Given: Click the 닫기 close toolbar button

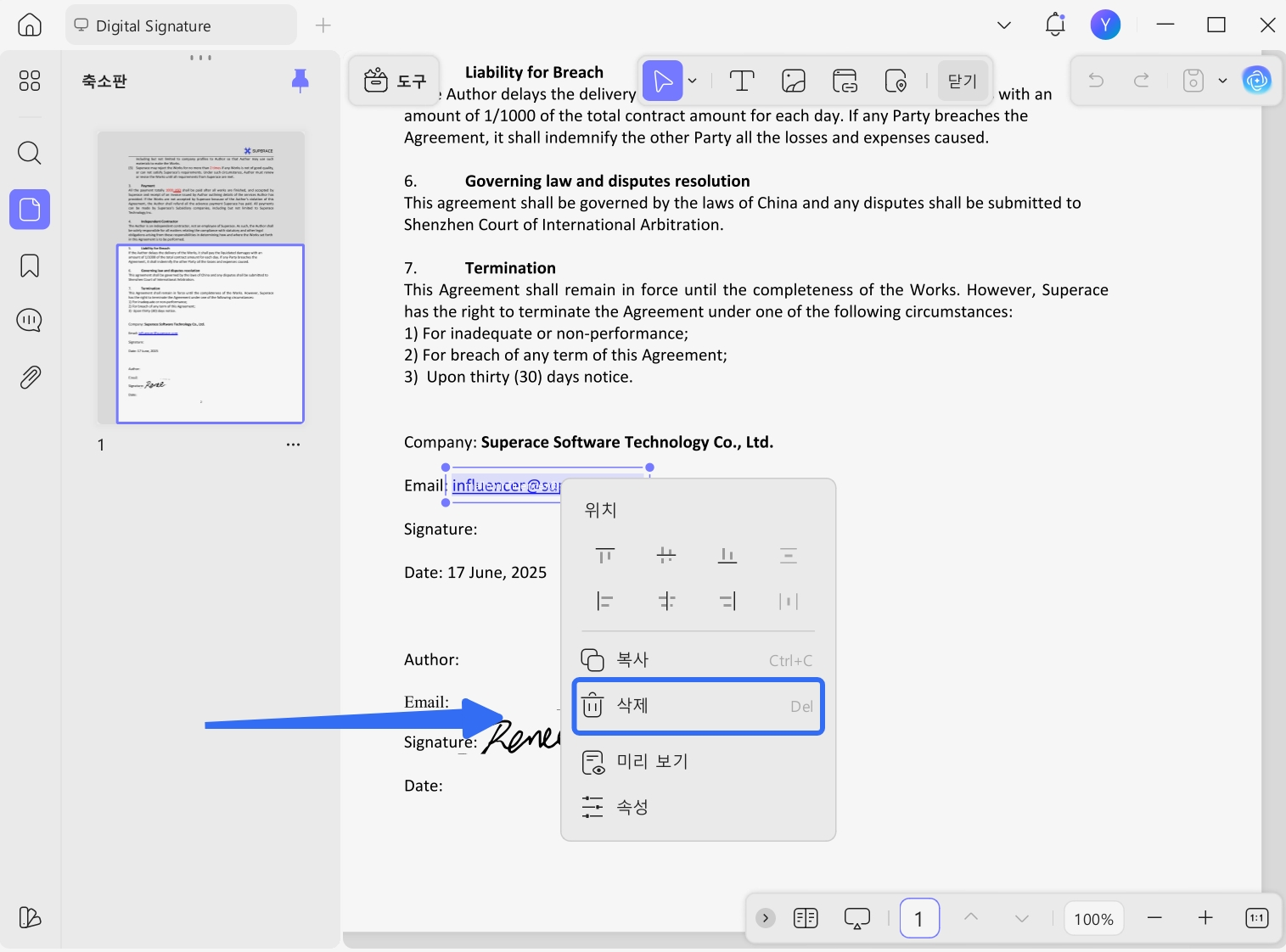Looking at the screenshot, I should pos(963,81).
